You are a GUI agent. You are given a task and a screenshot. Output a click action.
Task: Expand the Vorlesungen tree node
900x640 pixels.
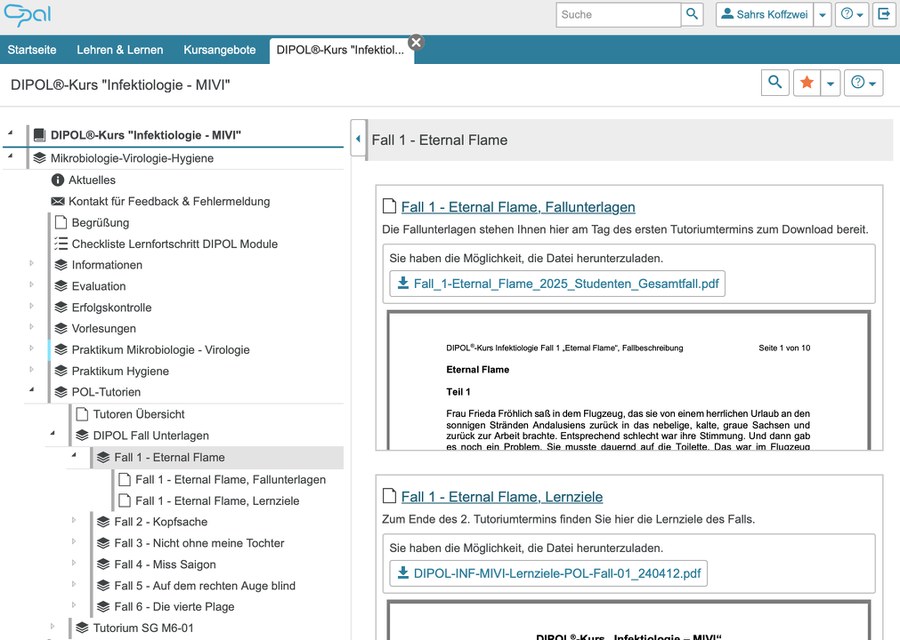[x=31, y=328]
